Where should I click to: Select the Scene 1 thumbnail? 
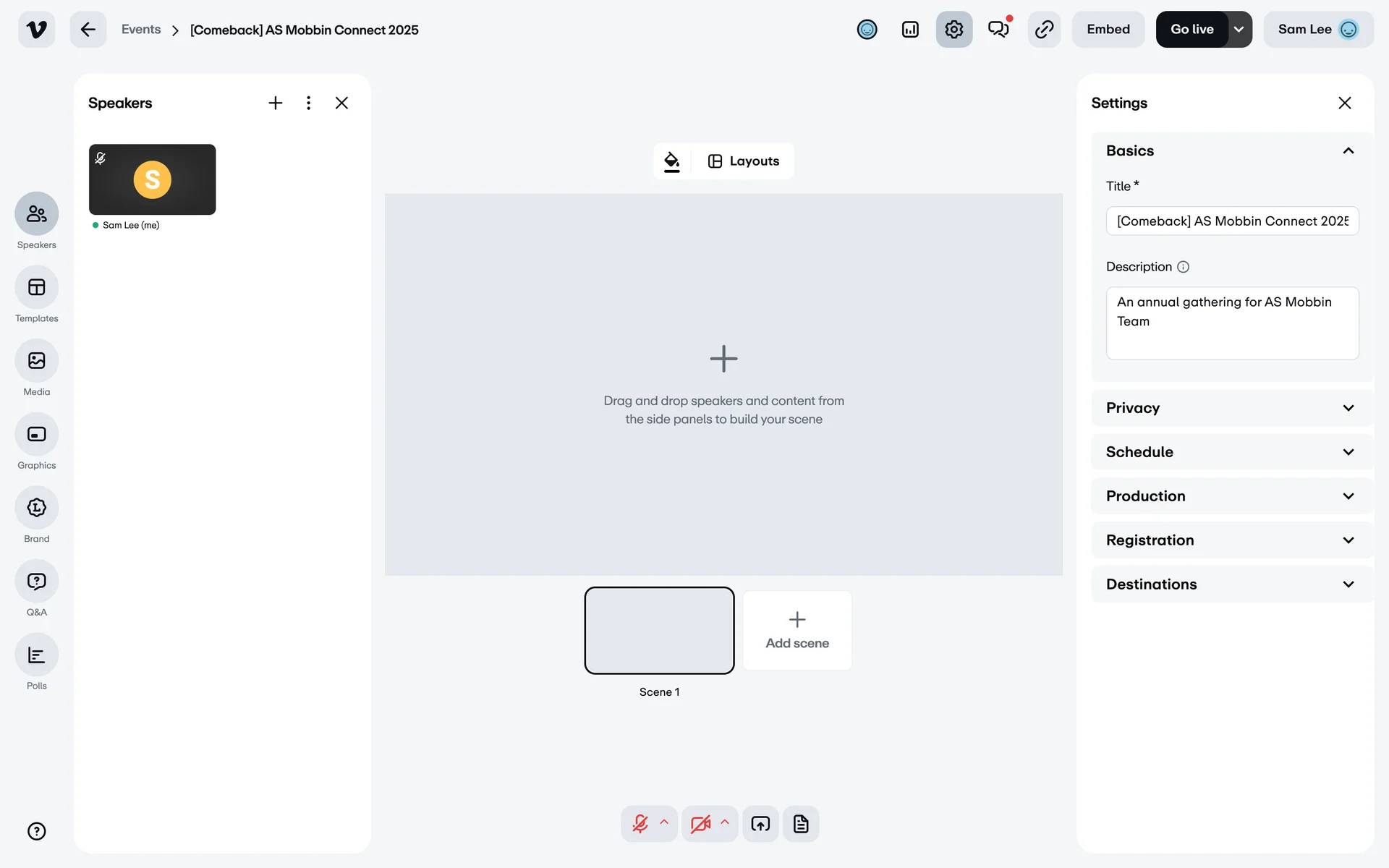coord(659,631)
